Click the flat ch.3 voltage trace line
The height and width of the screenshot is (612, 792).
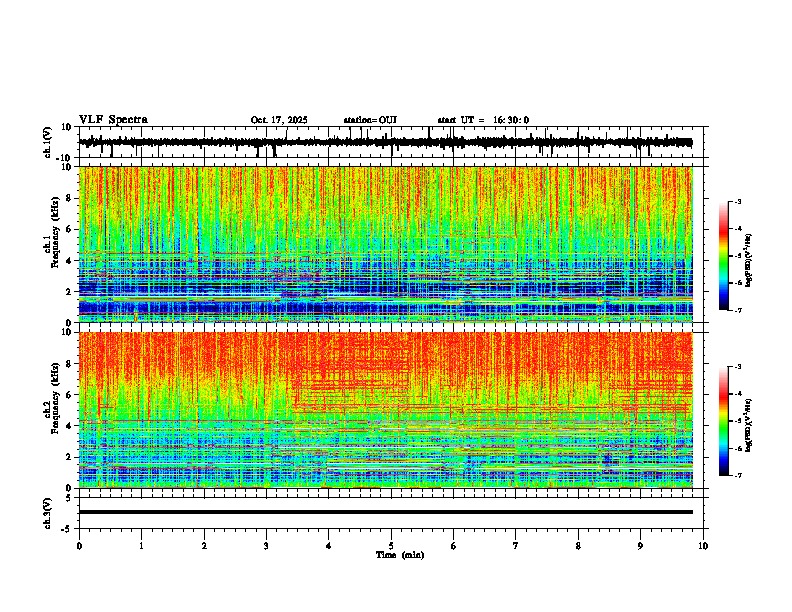pos(385,512)
